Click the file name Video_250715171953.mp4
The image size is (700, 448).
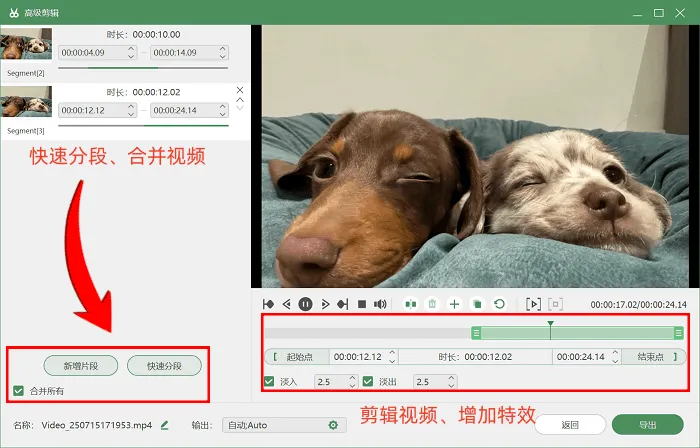coord(97,425)
